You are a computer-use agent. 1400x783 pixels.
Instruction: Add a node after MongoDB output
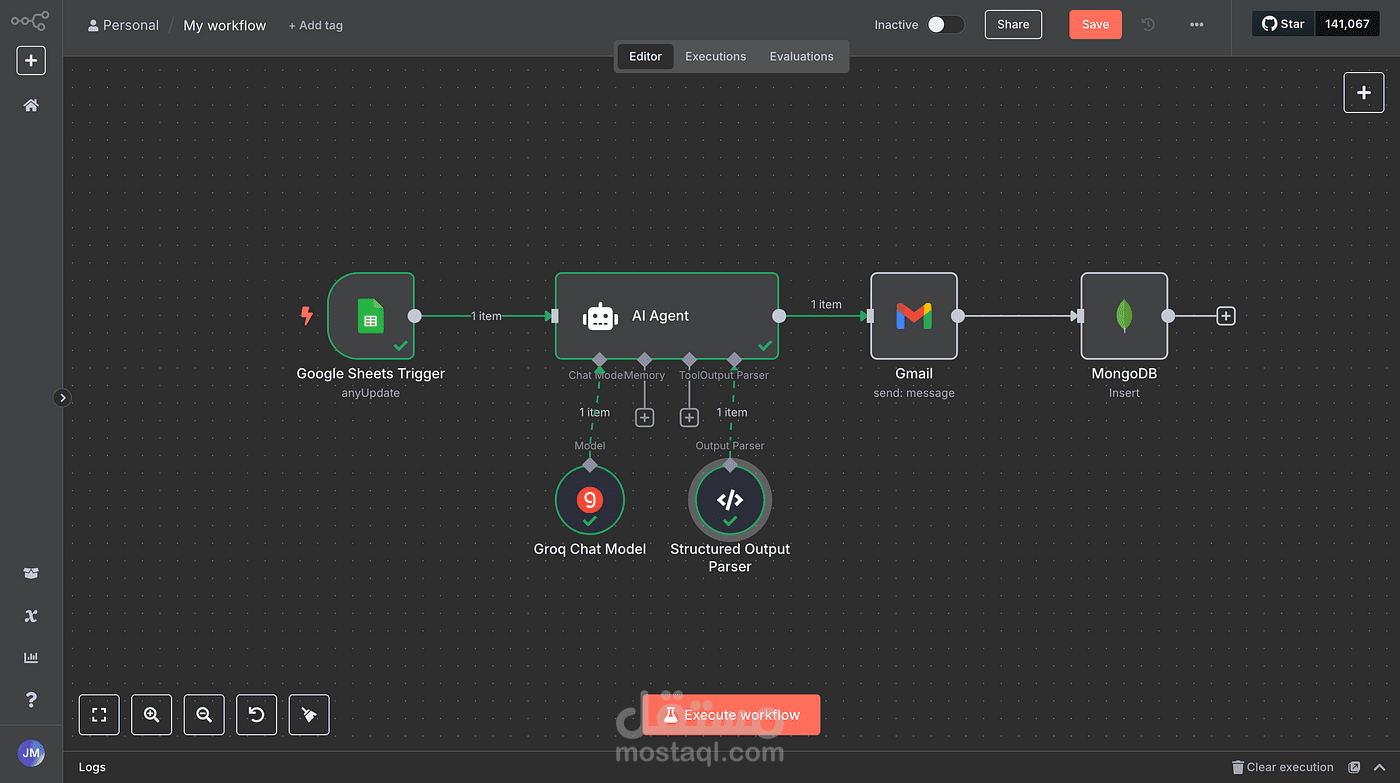[1226, 316]
